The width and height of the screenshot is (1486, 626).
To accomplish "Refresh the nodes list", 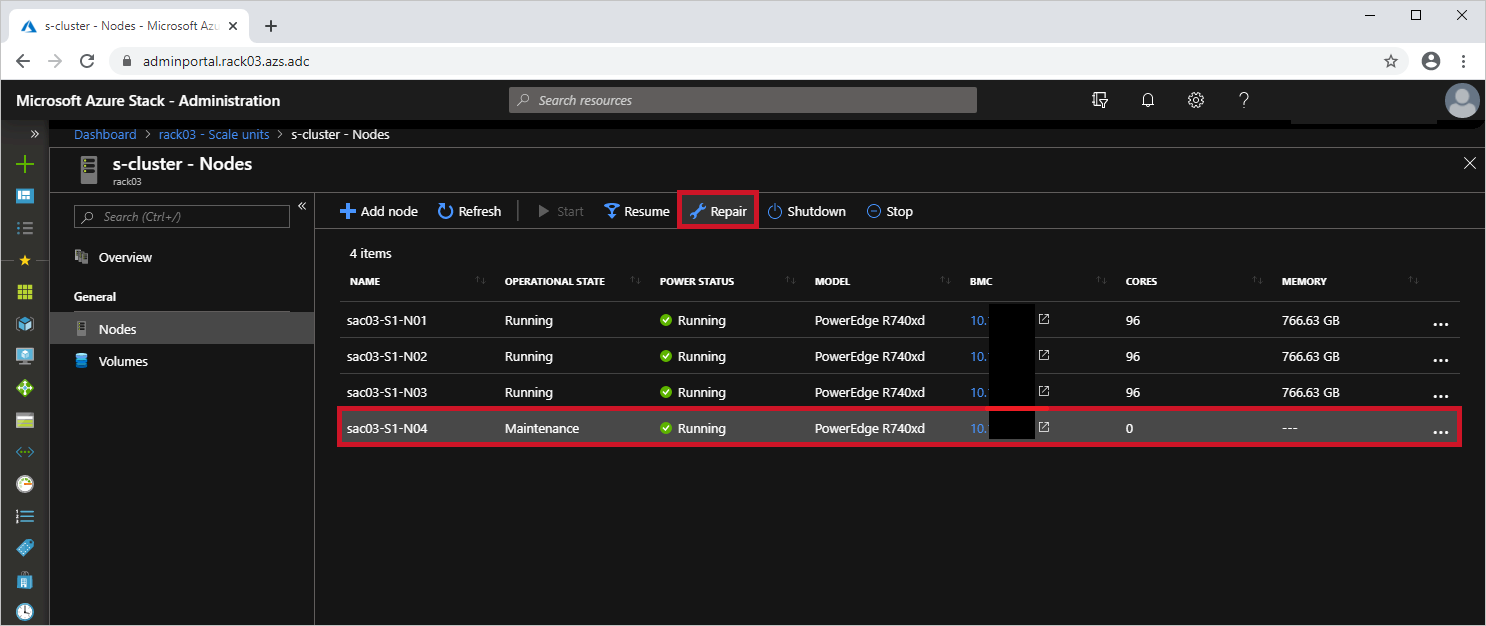I will pos(469,211).
